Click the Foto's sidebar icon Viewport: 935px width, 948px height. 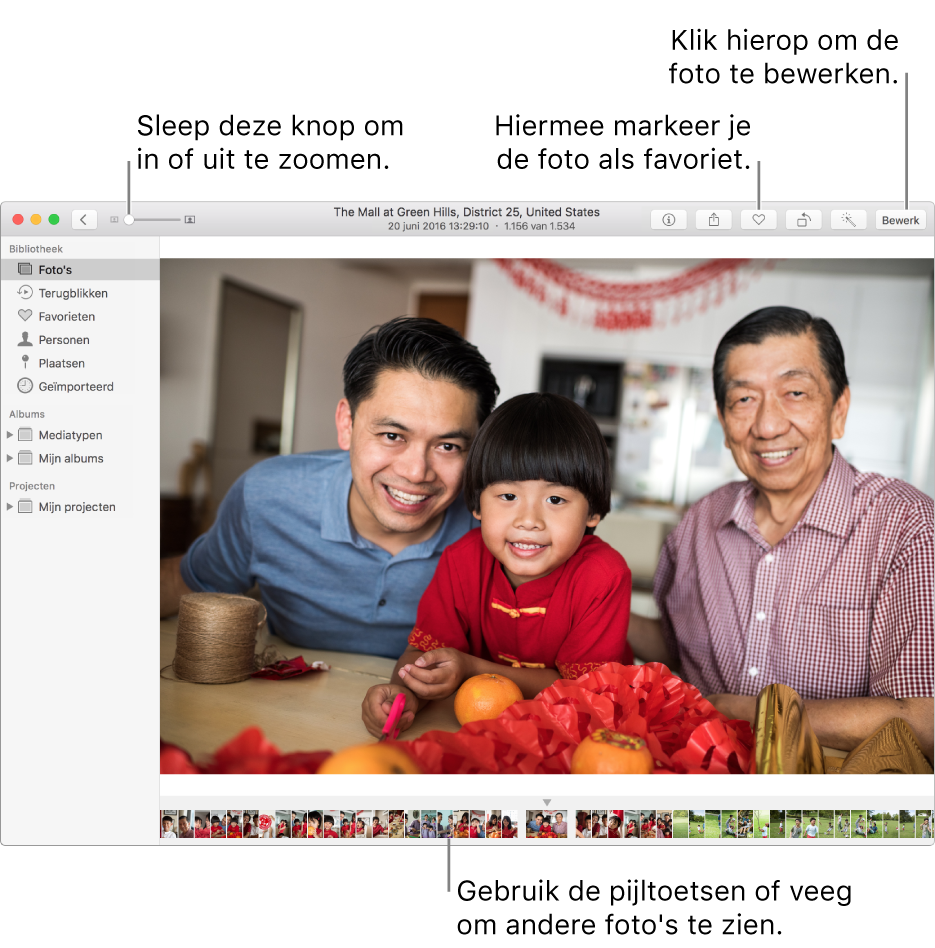point(25,269)
